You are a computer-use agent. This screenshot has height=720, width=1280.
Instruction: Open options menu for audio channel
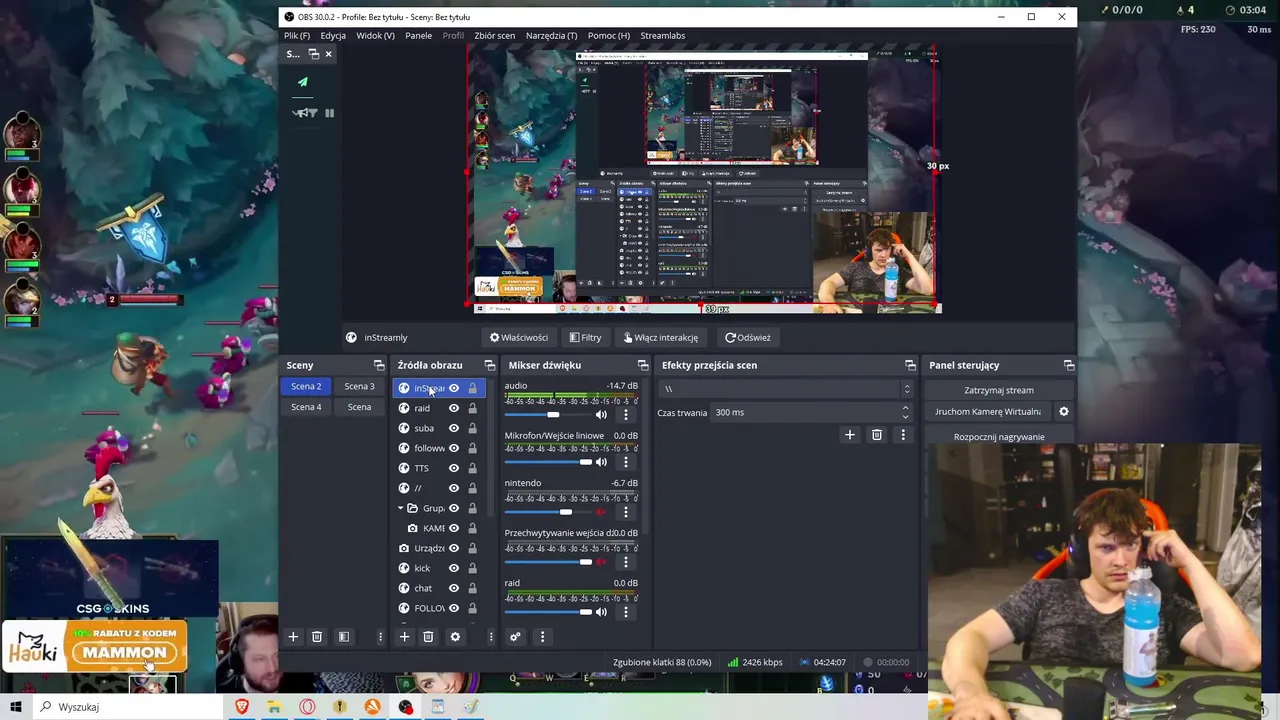(626, 414)
